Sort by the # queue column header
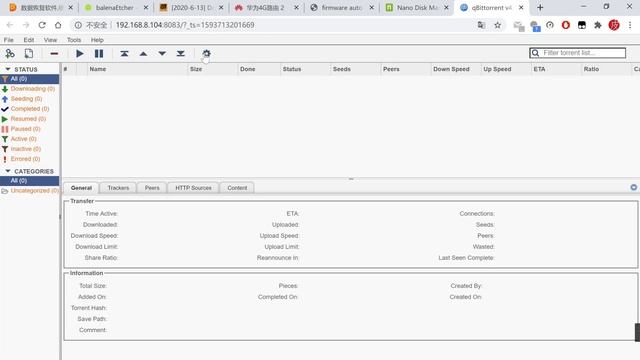The width and height of the screenshot is (640, 360). (69, 69)
